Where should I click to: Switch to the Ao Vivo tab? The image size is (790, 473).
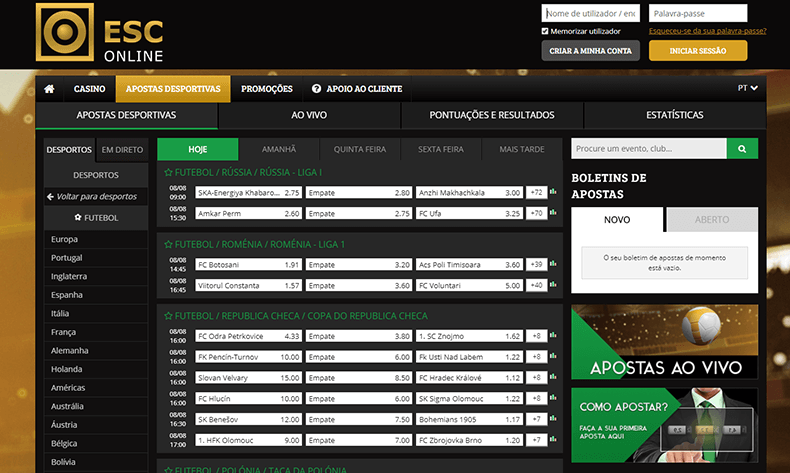309,115
